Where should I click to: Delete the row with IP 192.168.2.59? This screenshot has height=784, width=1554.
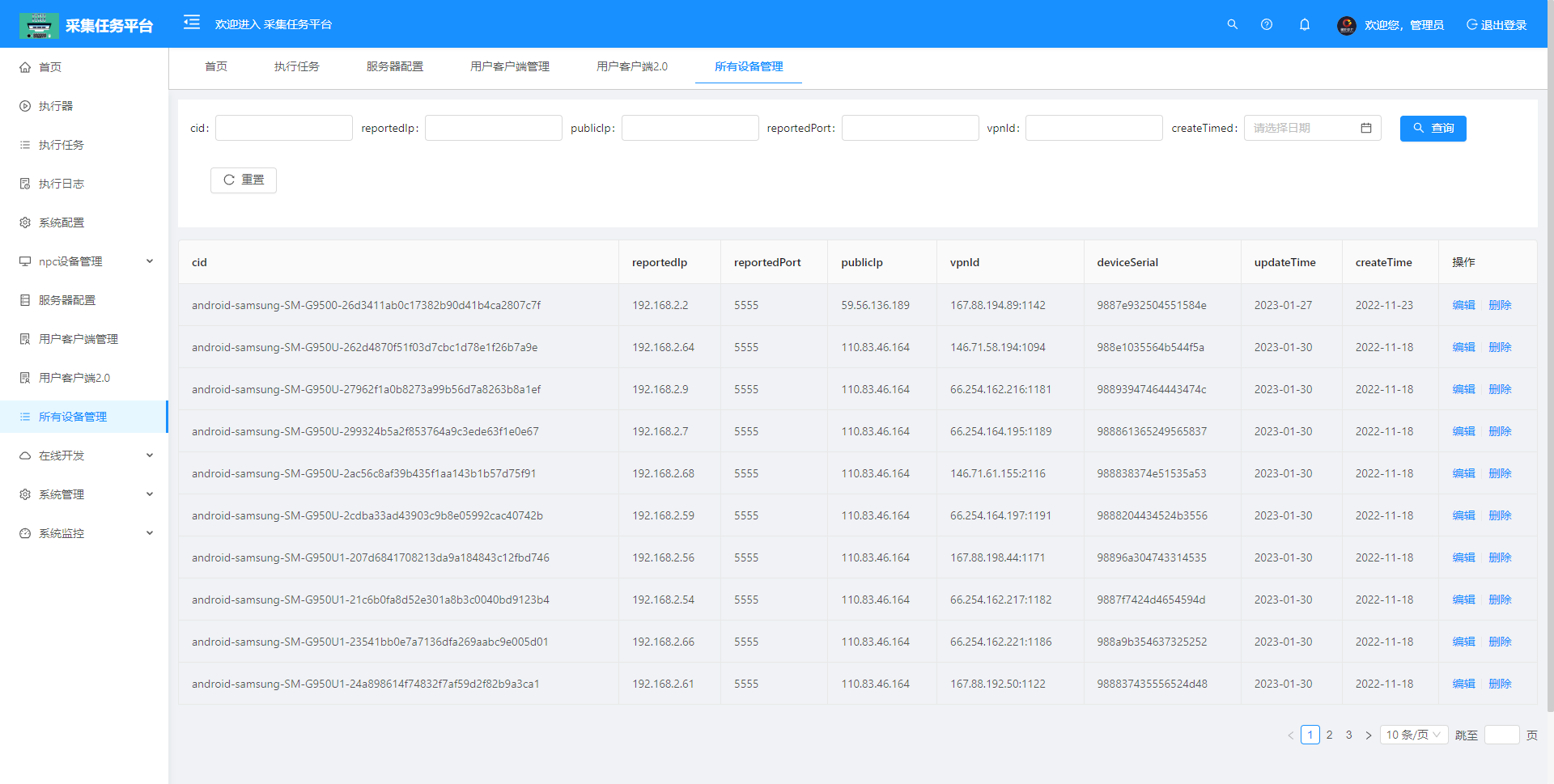coord(1500,515)
